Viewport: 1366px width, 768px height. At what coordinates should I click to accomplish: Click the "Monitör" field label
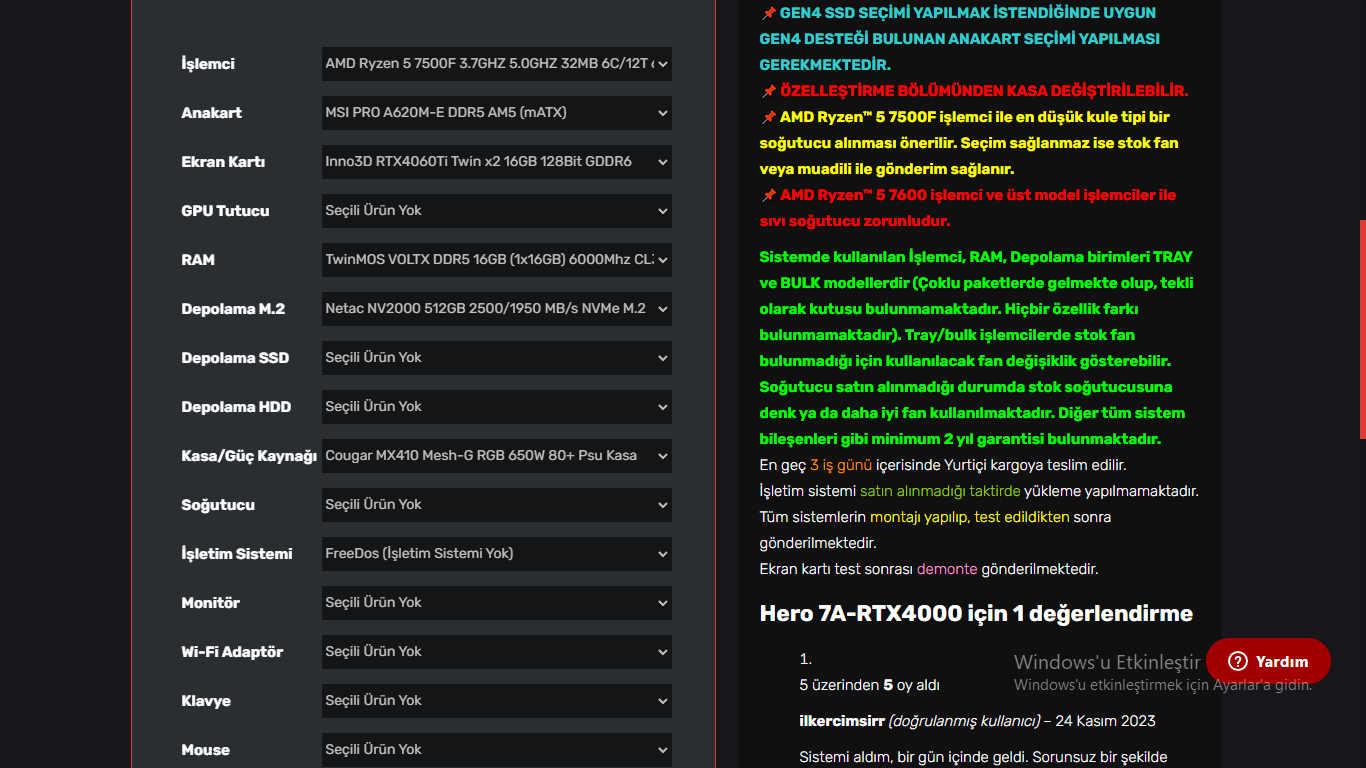[211, 603]
